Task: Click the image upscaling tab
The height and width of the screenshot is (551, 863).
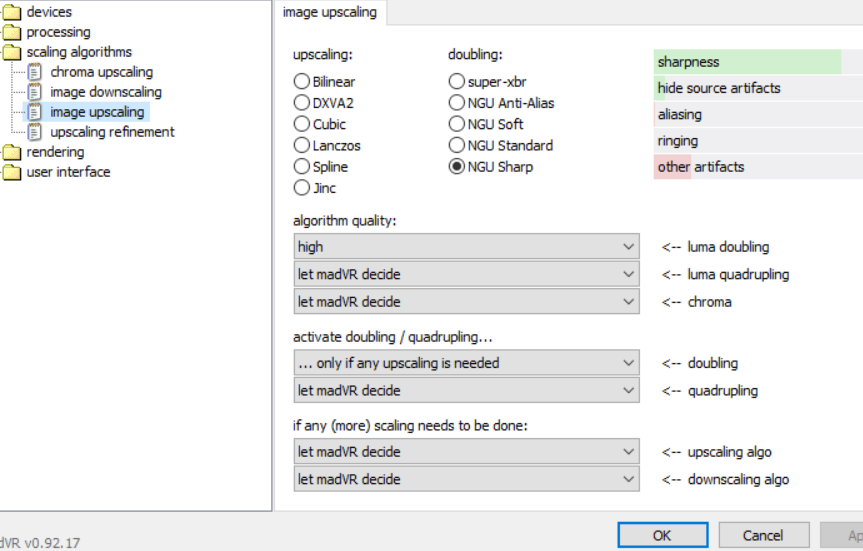Action: point(330,12)
